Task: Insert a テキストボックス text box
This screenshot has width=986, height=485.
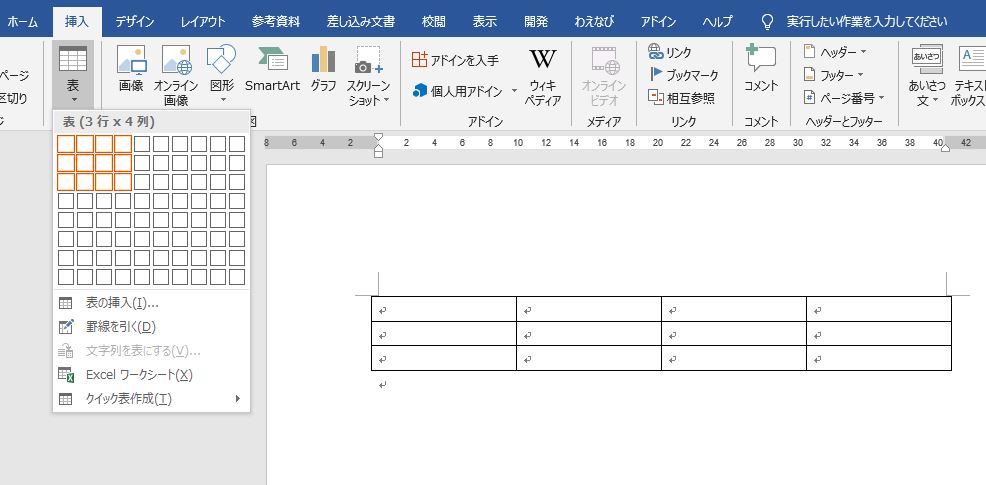Action: pyautogui.click(x=969, y=75)
